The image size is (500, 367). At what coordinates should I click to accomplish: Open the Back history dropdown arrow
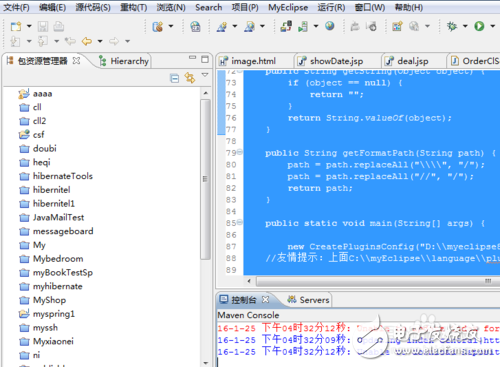100,41
